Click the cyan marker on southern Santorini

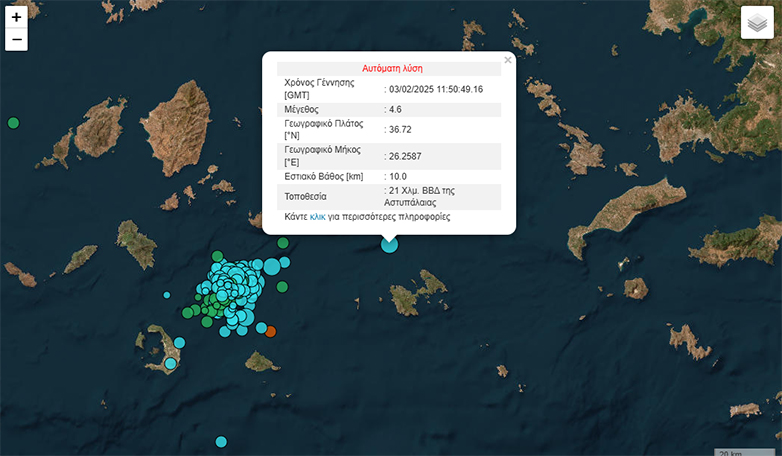click(x=171, y=363)
